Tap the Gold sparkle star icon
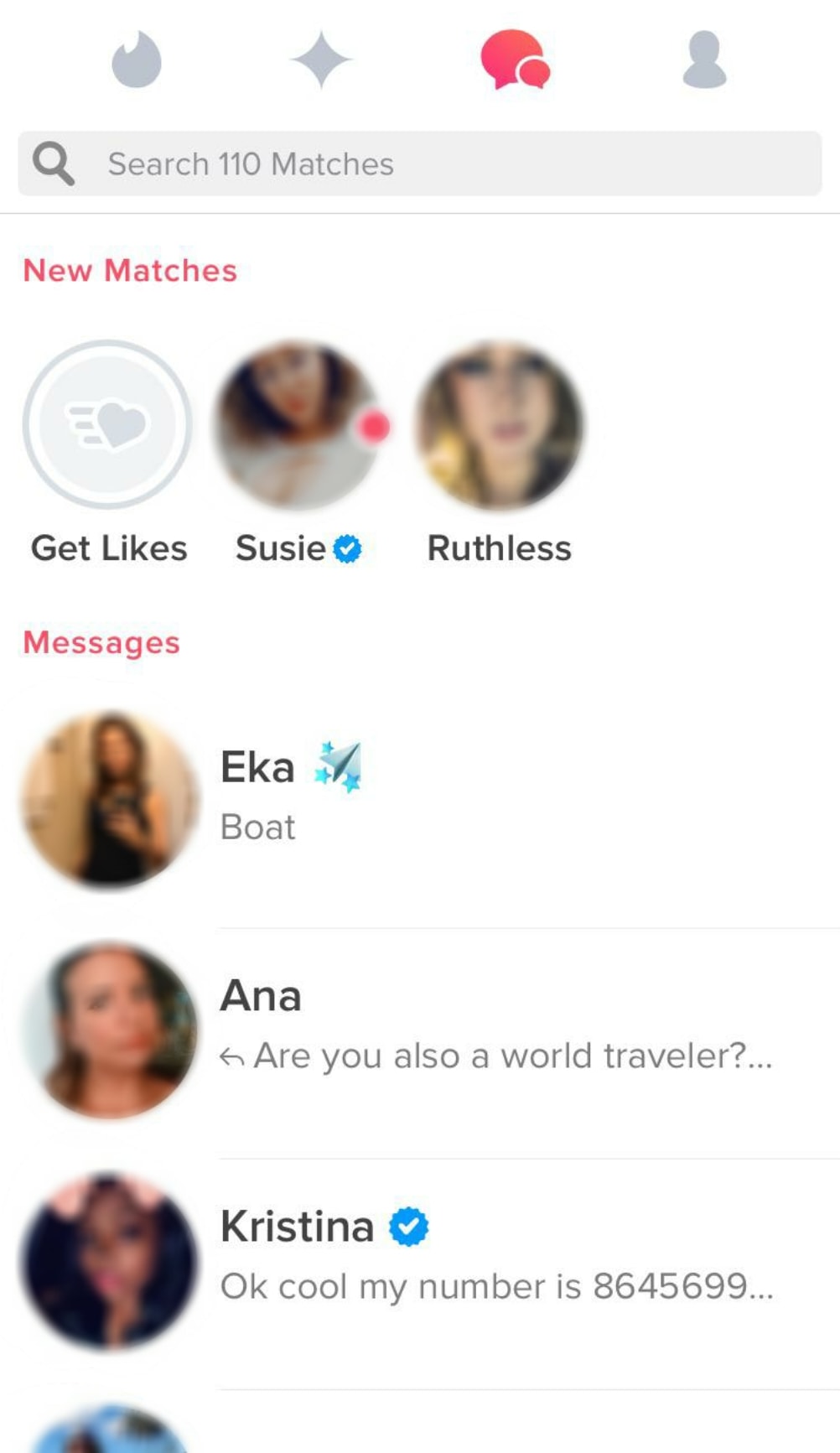This screenshot has height=1453, width=840. [321, 60]
